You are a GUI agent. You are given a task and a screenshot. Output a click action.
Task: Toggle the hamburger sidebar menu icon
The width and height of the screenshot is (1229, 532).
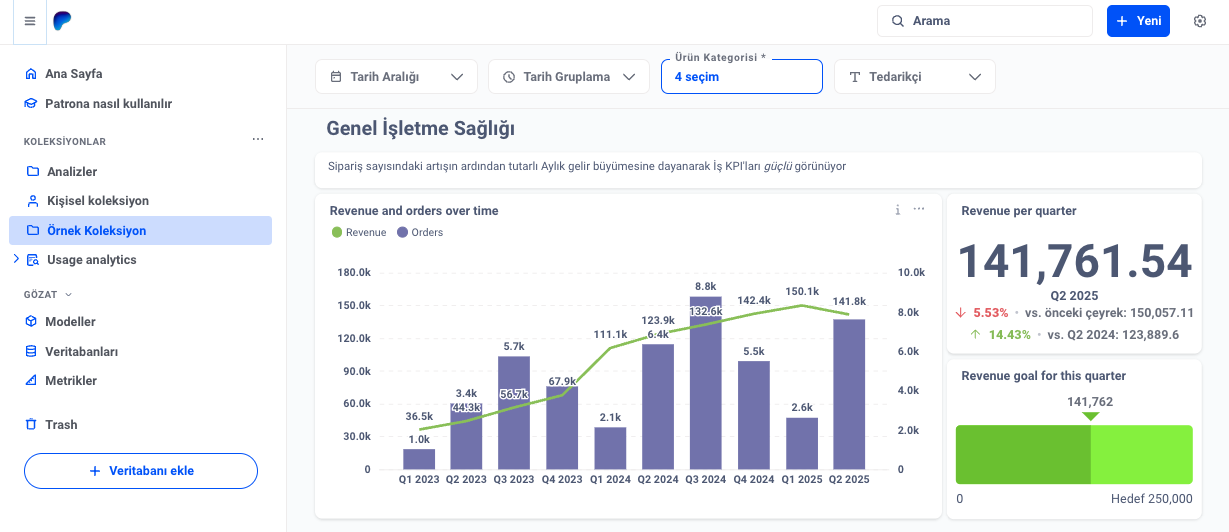point(29,21)
